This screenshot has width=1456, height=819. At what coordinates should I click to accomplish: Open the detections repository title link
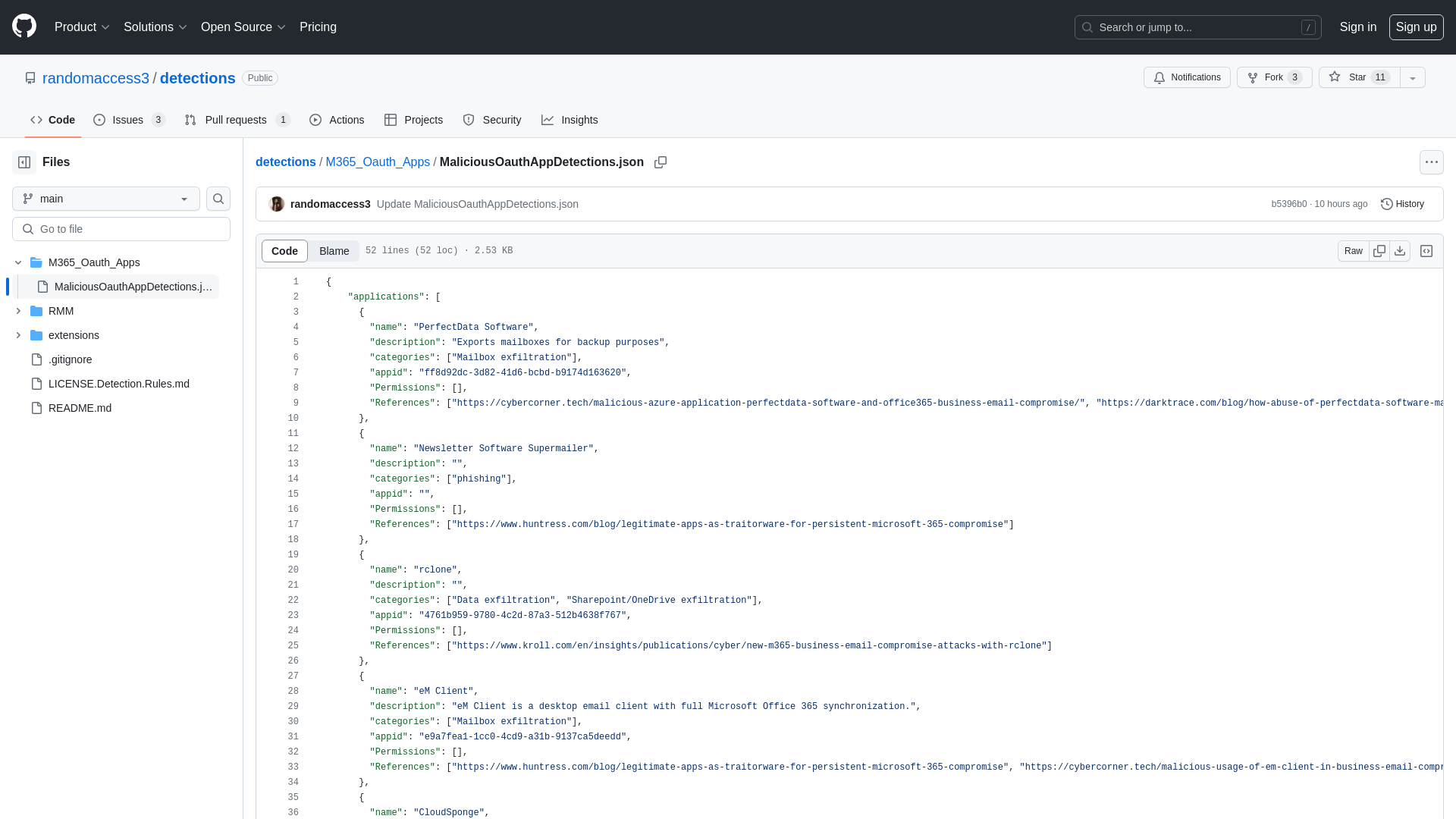(x=197, y=78)
